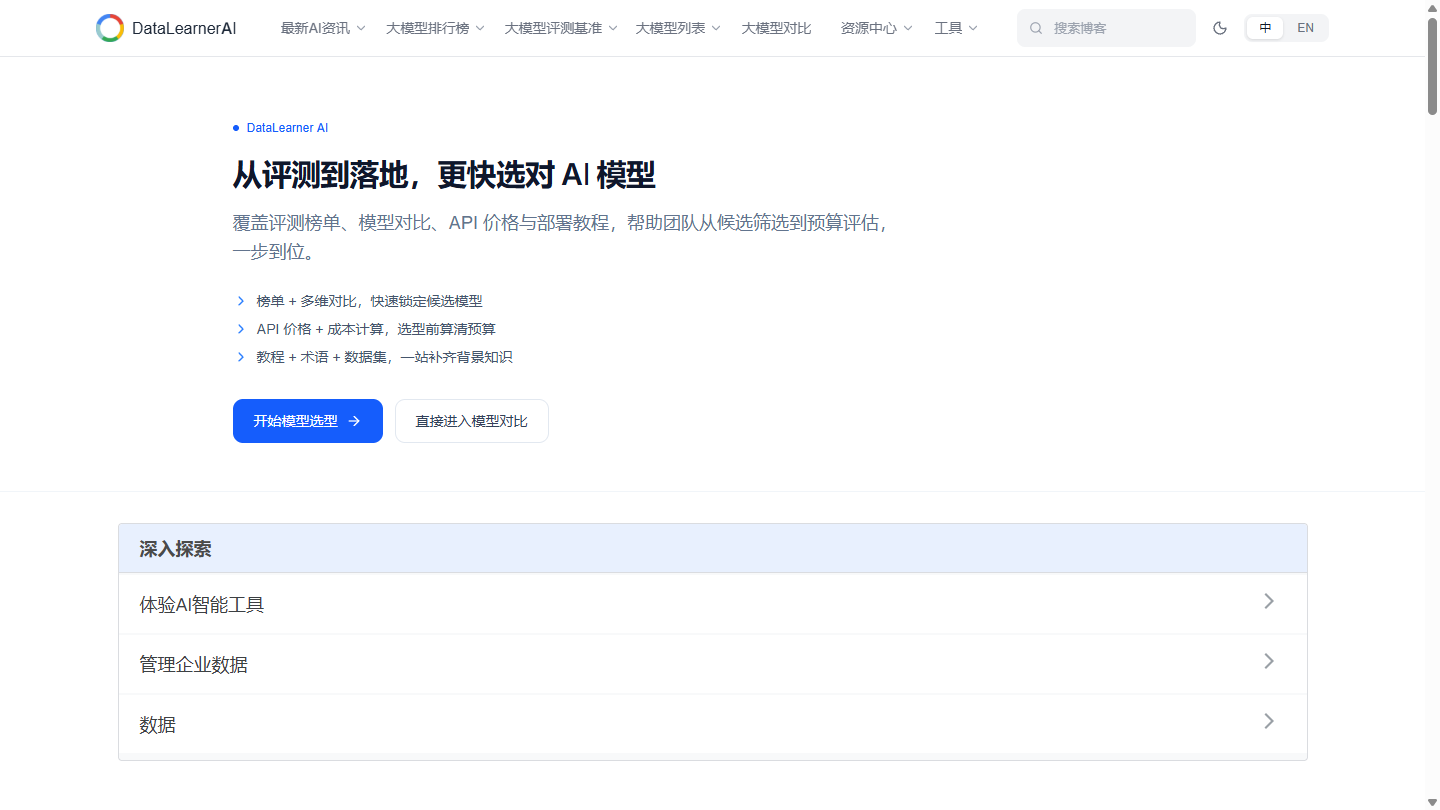1440x810 pixels.
Task: Click the DataLearnerAI brand name
Action: (x=184, y=28)
